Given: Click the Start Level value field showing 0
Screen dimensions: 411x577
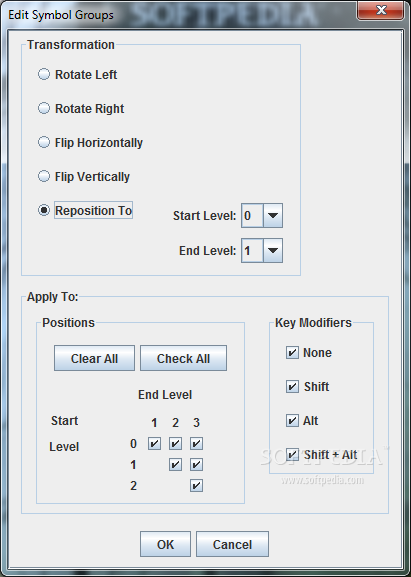Looking at the screenshot, I should pos(252,215).
